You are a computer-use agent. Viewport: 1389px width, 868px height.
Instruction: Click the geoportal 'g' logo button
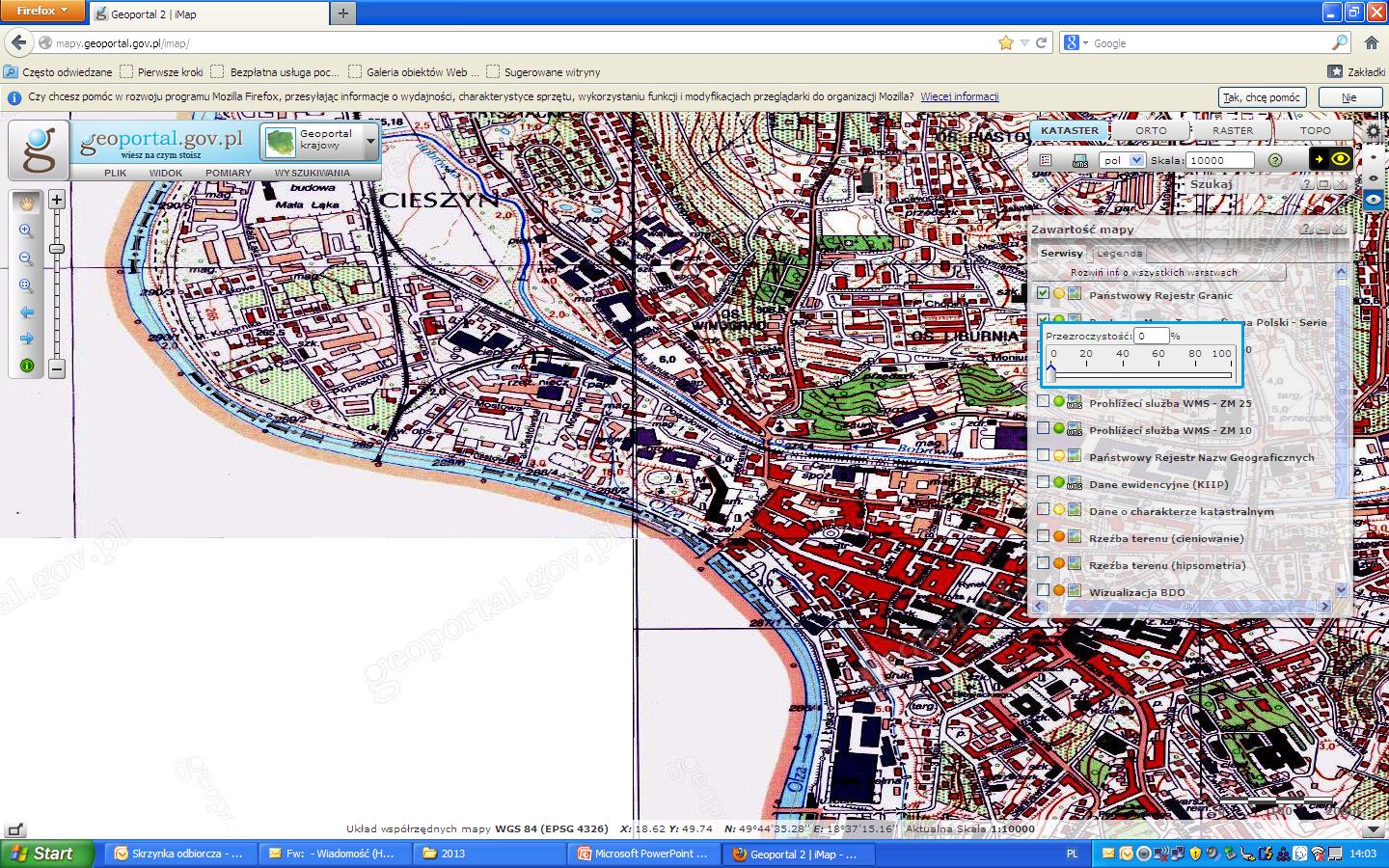39,149
